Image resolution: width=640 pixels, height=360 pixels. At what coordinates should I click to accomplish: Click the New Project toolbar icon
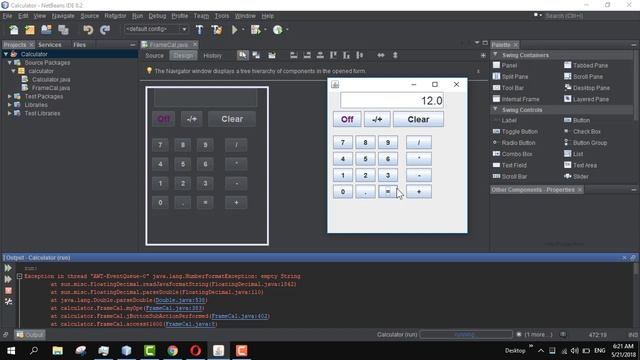(30, 30)
